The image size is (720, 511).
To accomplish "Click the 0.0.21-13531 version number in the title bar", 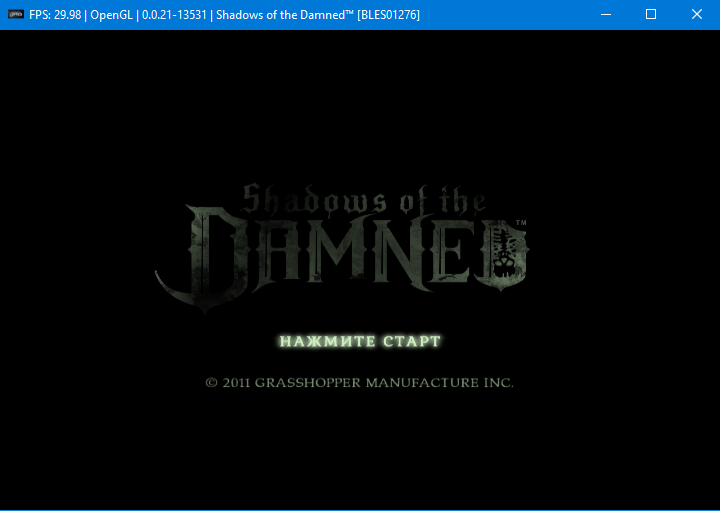I will click(x=174, y=15).
